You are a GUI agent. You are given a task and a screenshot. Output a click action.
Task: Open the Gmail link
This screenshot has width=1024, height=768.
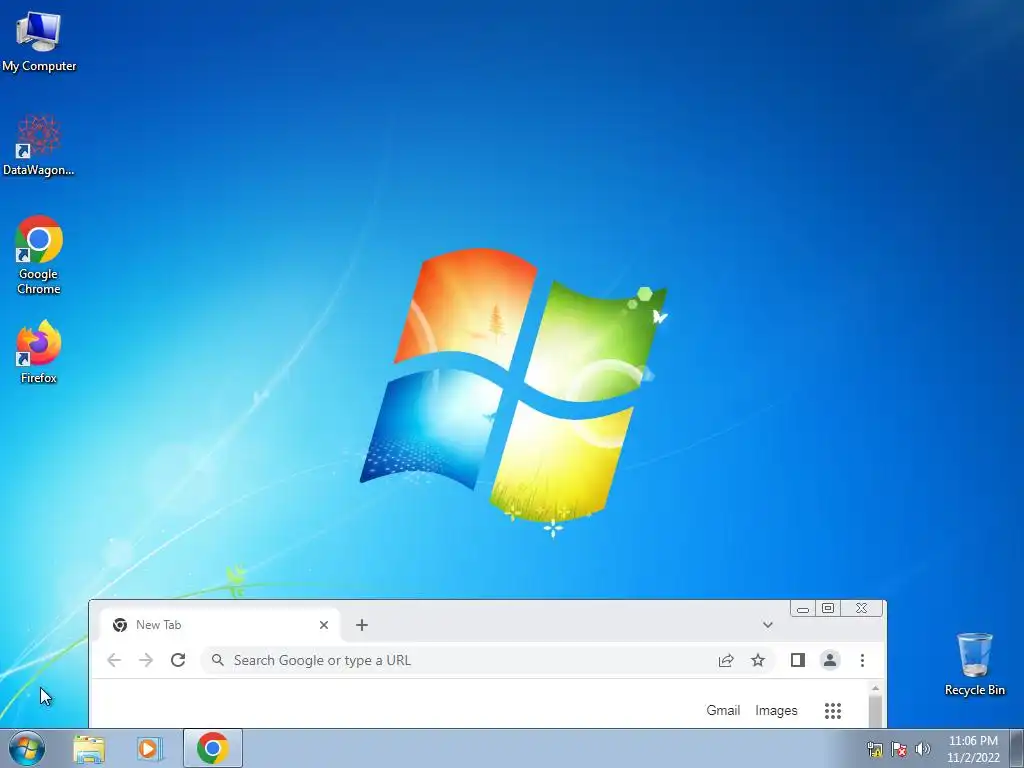tap(723, 710)
